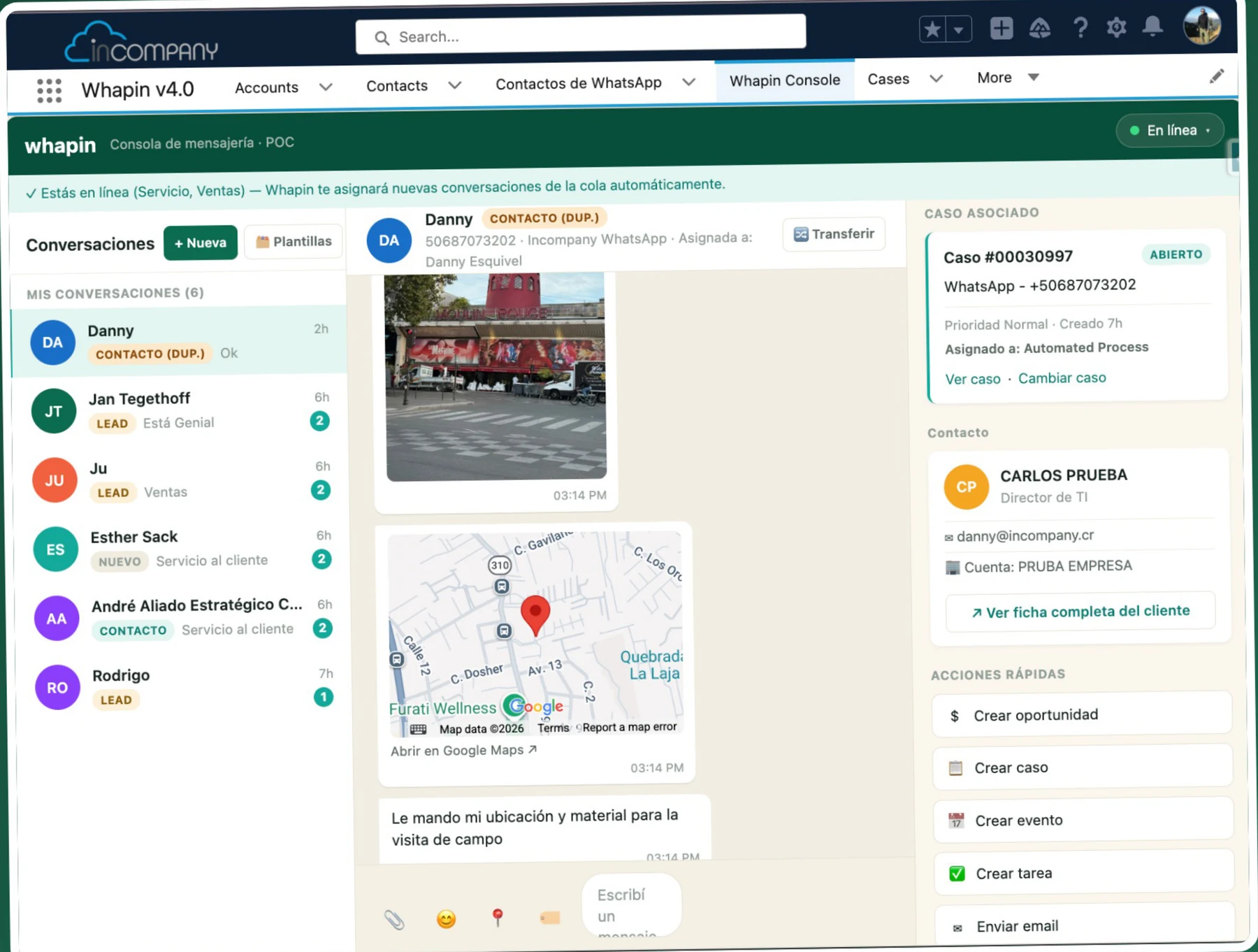Open the Plantillas templates button

pyautogui.click(x=294, y=241)
